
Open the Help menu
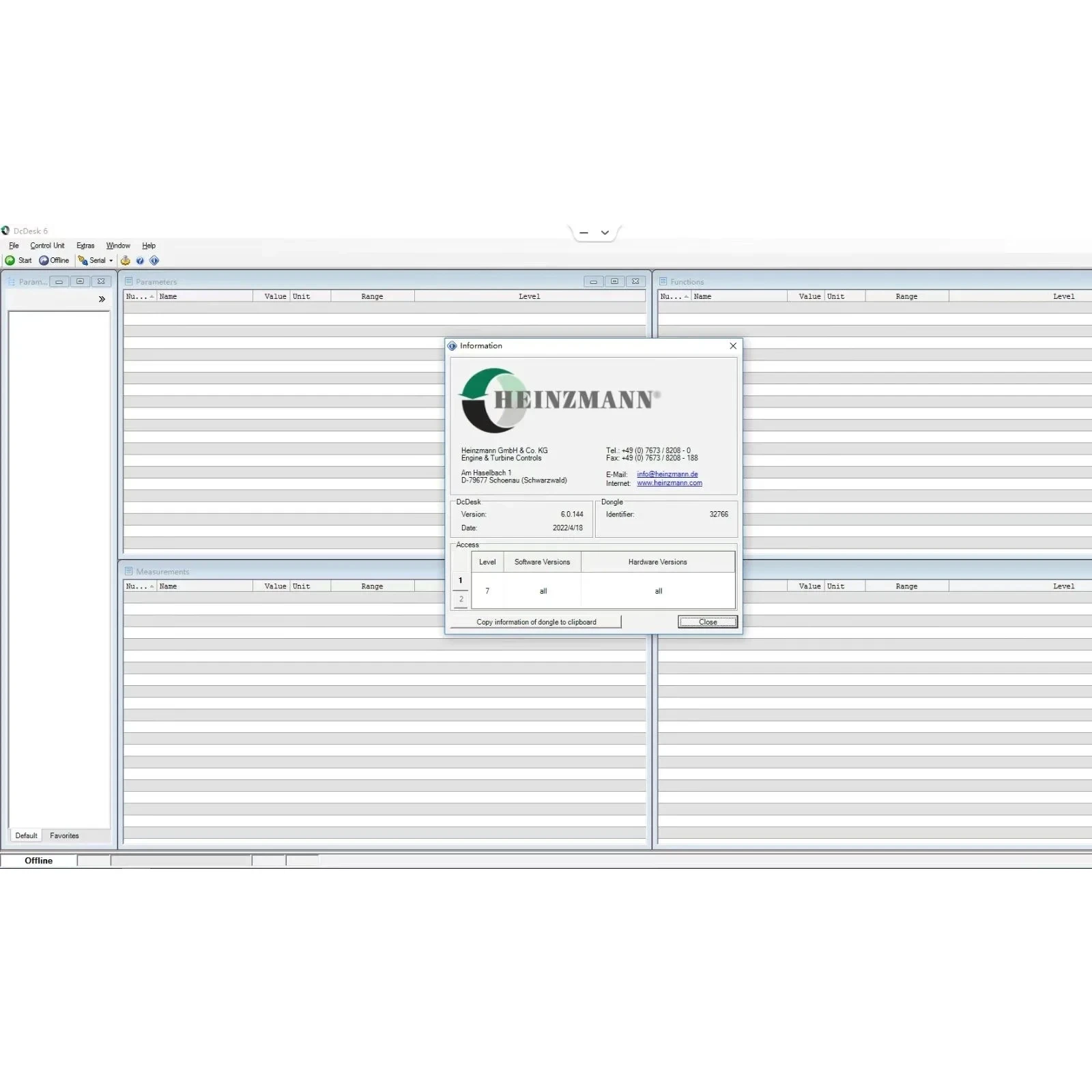coord(149,246)
